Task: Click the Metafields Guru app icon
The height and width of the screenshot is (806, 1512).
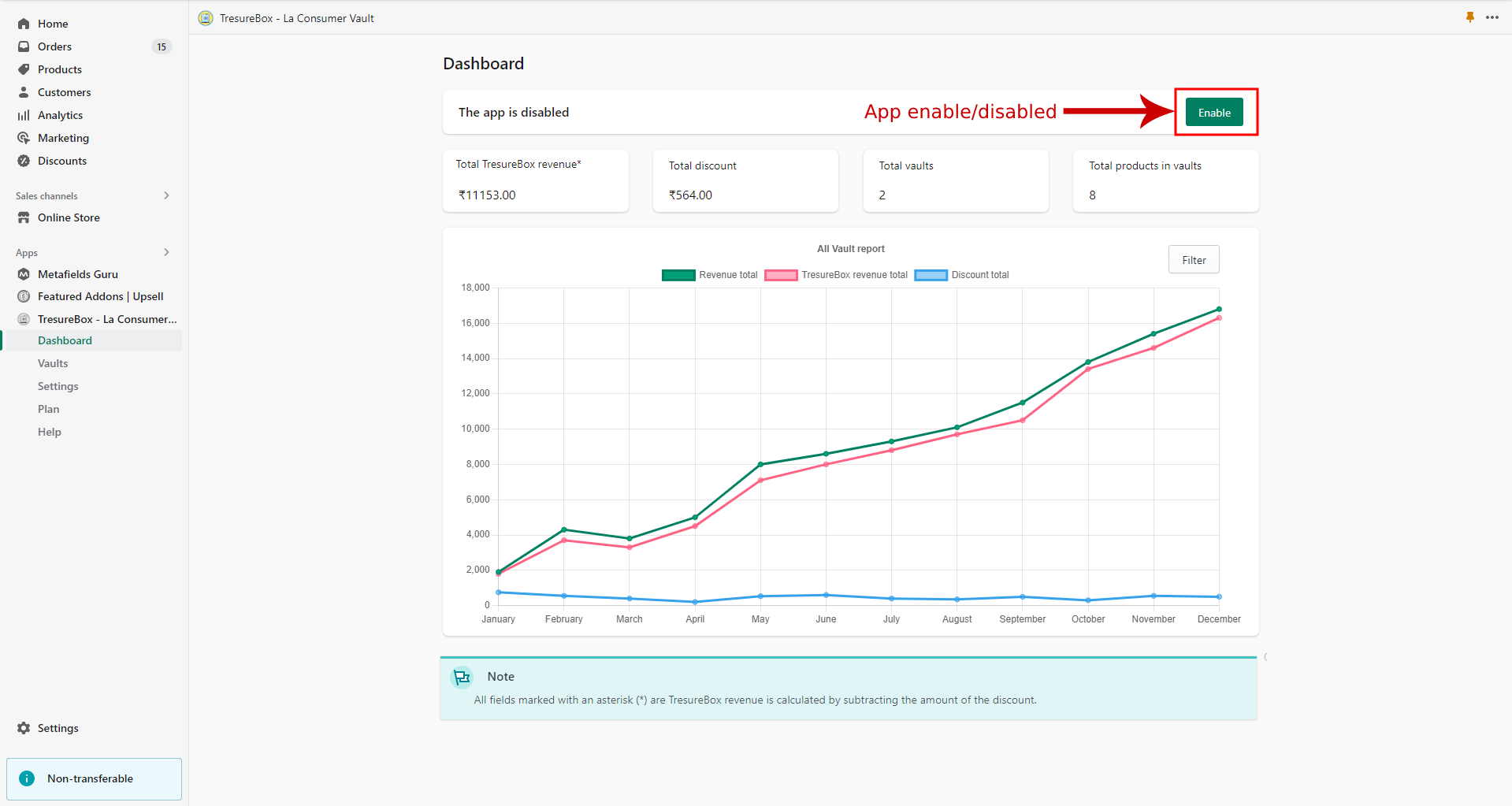Action: click(x=24, y=274)
